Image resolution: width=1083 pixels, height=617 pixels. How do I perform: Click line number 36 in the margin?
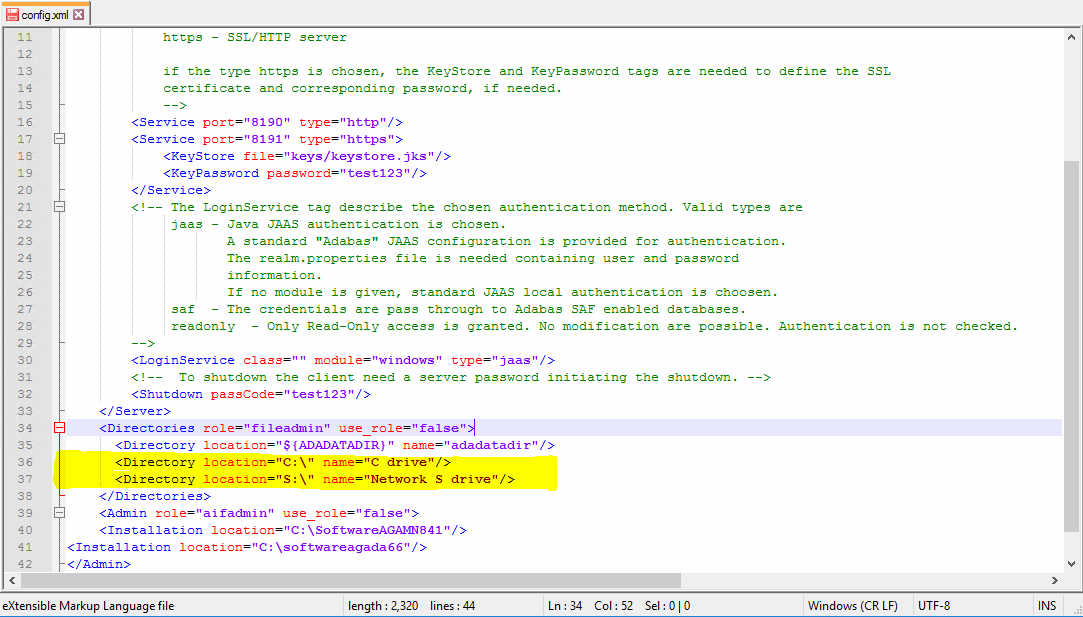24,462
